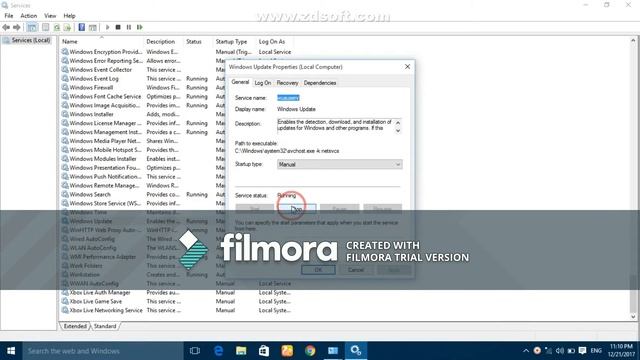Sort by the Name column header
The image size is (640, 360).
tap(101, 42)
